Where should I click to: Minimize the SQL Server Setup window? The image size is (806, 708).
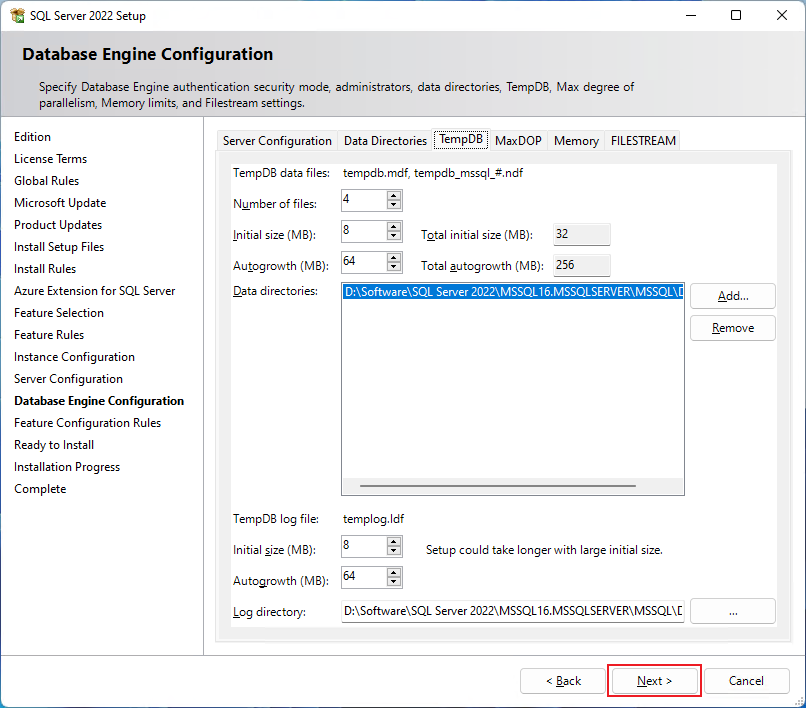point(691,15)
